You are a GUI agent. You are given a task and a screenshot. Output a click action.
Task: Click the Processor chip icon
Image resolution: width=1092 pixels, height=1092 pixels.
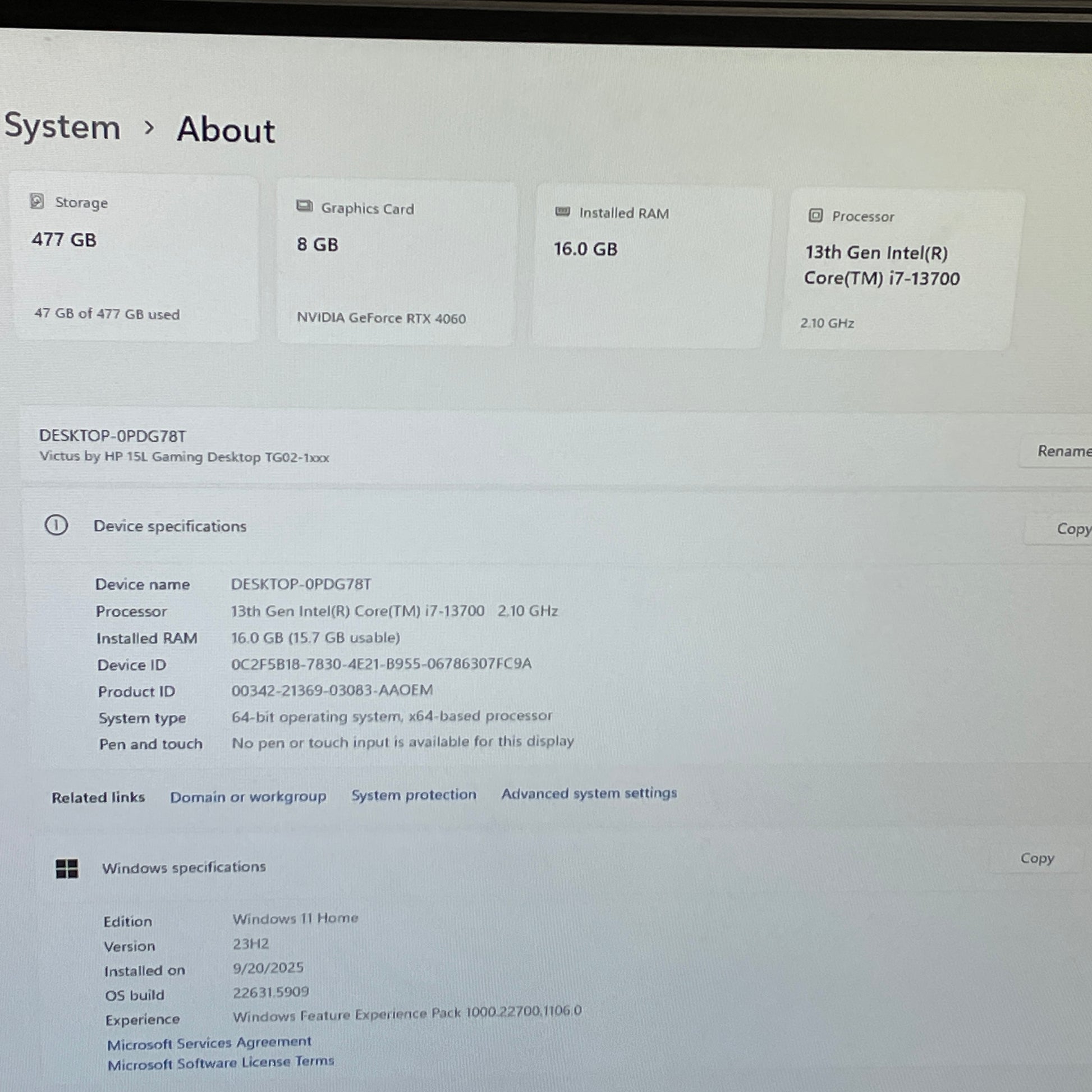click(815, 215)
